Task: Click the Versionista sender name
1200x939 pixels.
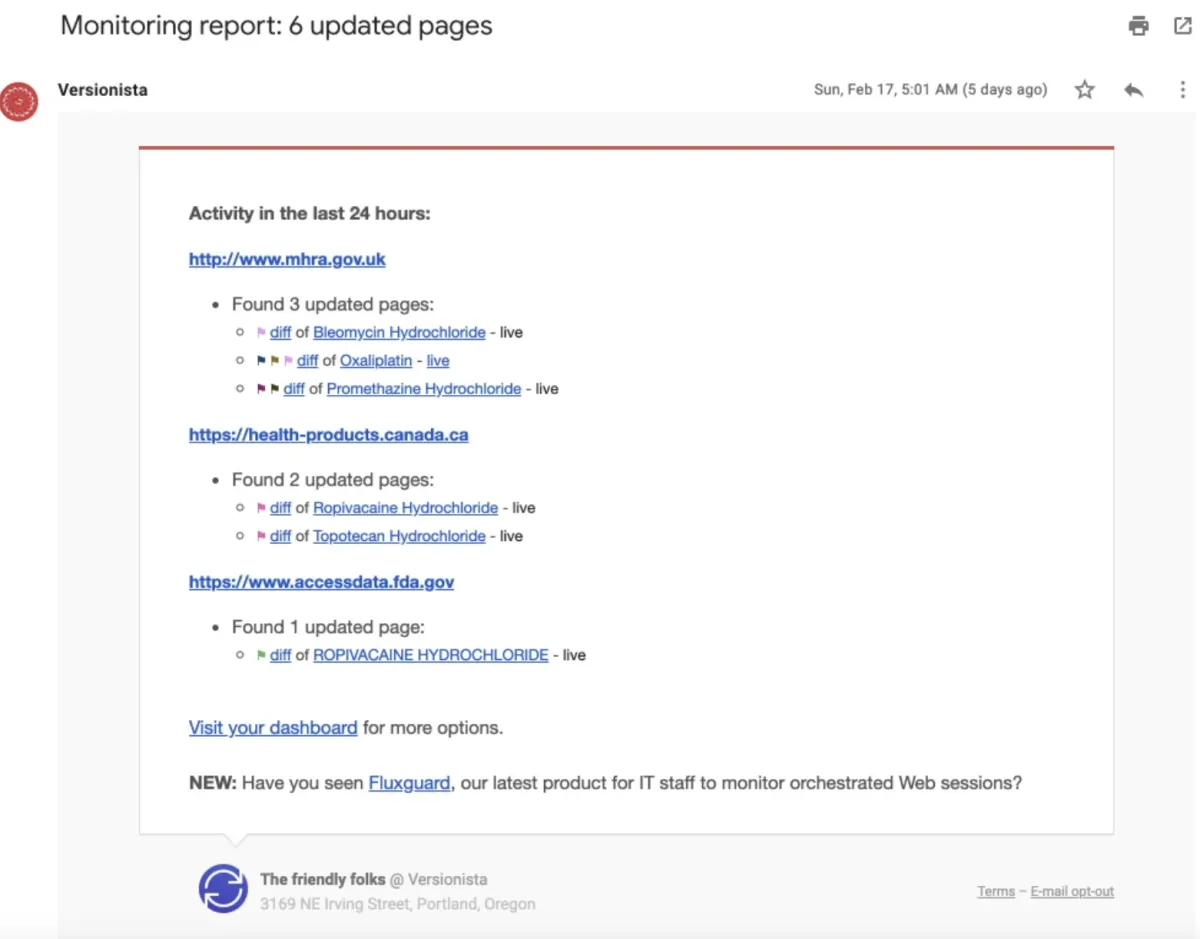Action: point(103,90)
